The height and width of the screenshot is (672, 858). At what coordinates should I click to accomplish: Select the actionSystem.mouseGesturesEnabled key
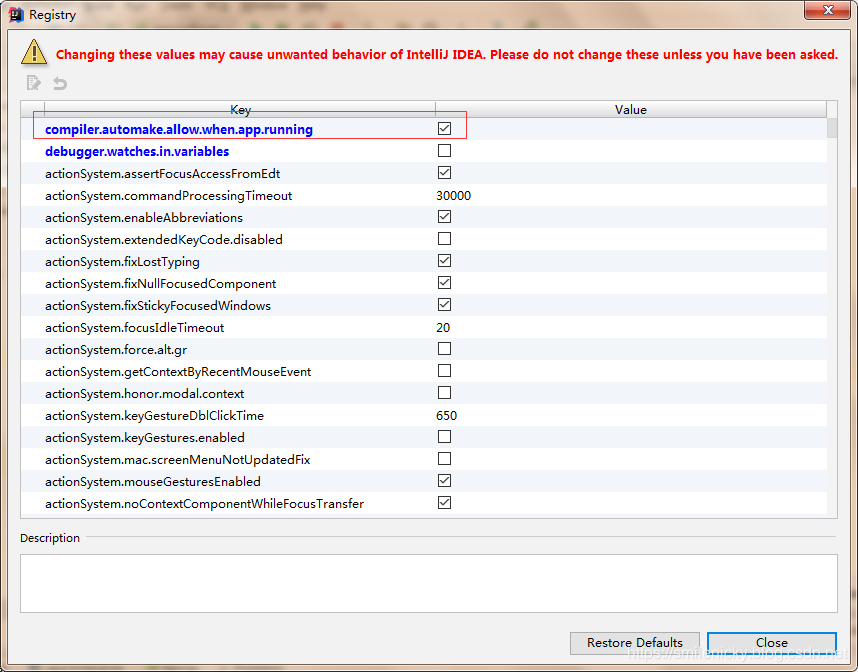[x=153, y=482]
